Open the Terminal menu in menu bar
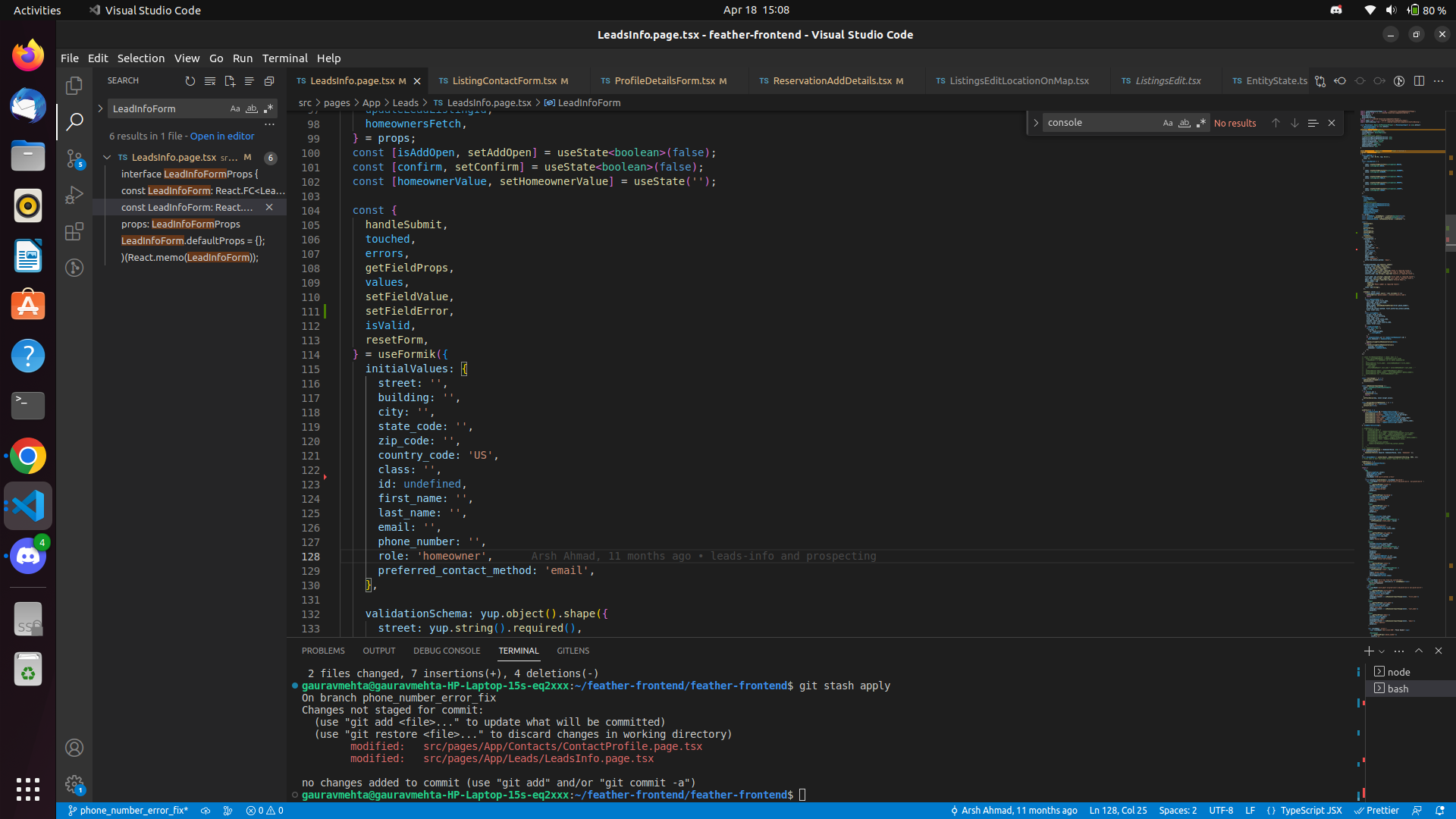Viewport: 1456px width, 819px height. [284, 58]
